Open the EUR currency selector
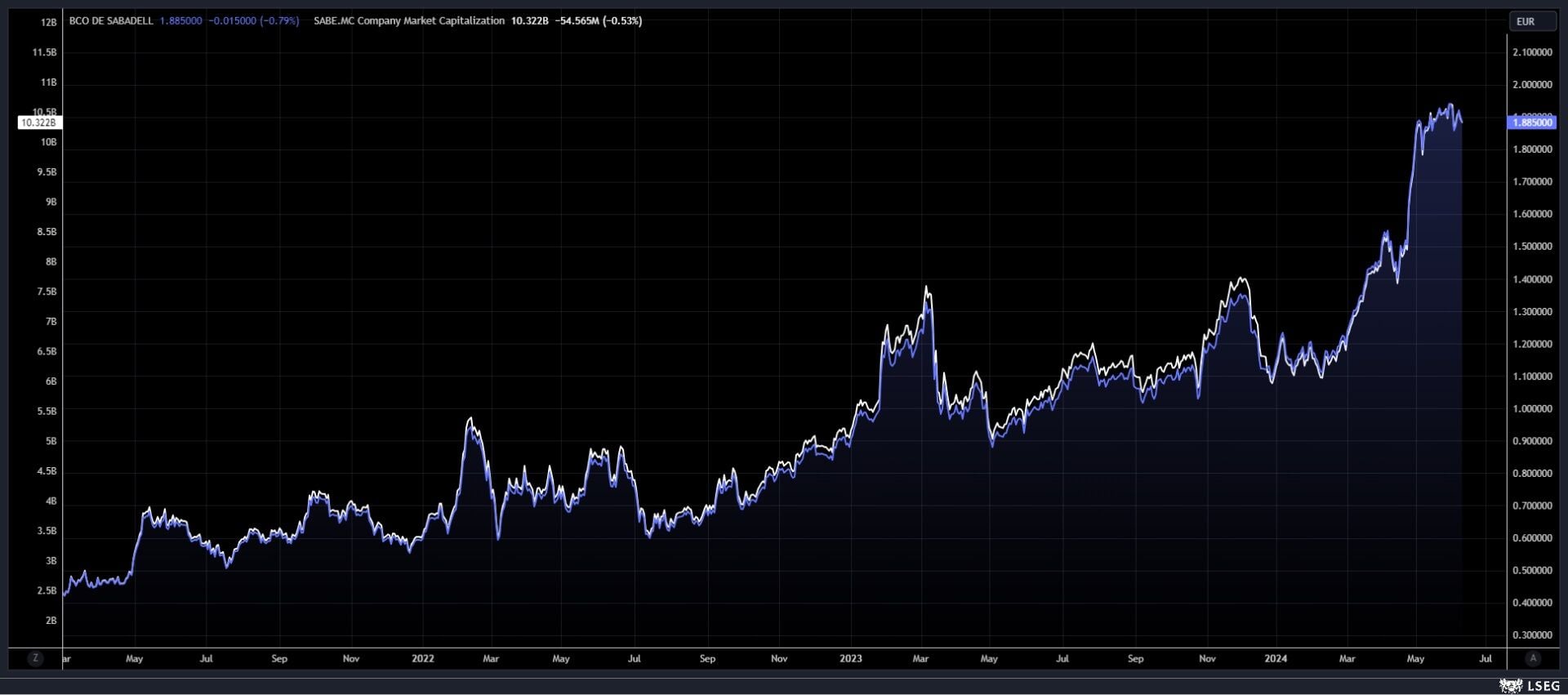Viewport: 1568px width, 695px height. coord(1532,21)
